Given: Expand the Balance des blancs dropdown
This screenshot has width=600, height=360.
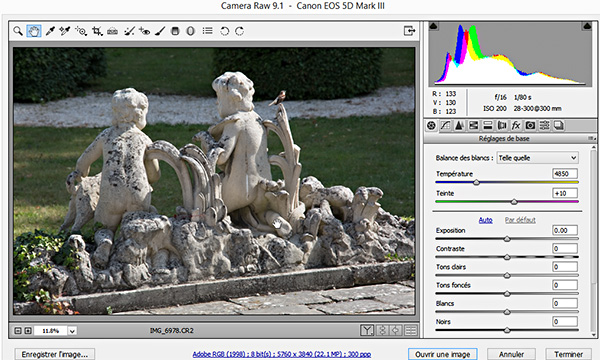Looking at the screenshot, I should 537,158.
